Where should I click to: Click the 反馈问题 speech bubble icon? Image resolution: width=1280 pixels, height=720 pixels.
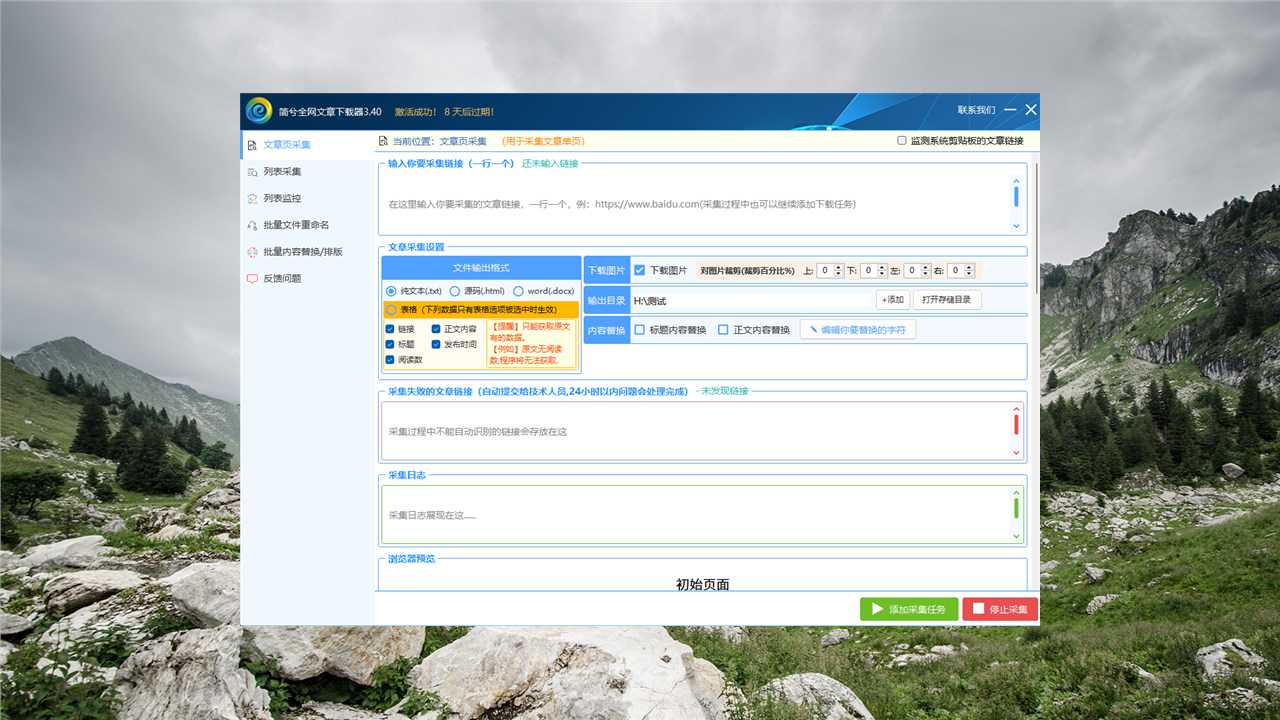[x=252, y=279]
